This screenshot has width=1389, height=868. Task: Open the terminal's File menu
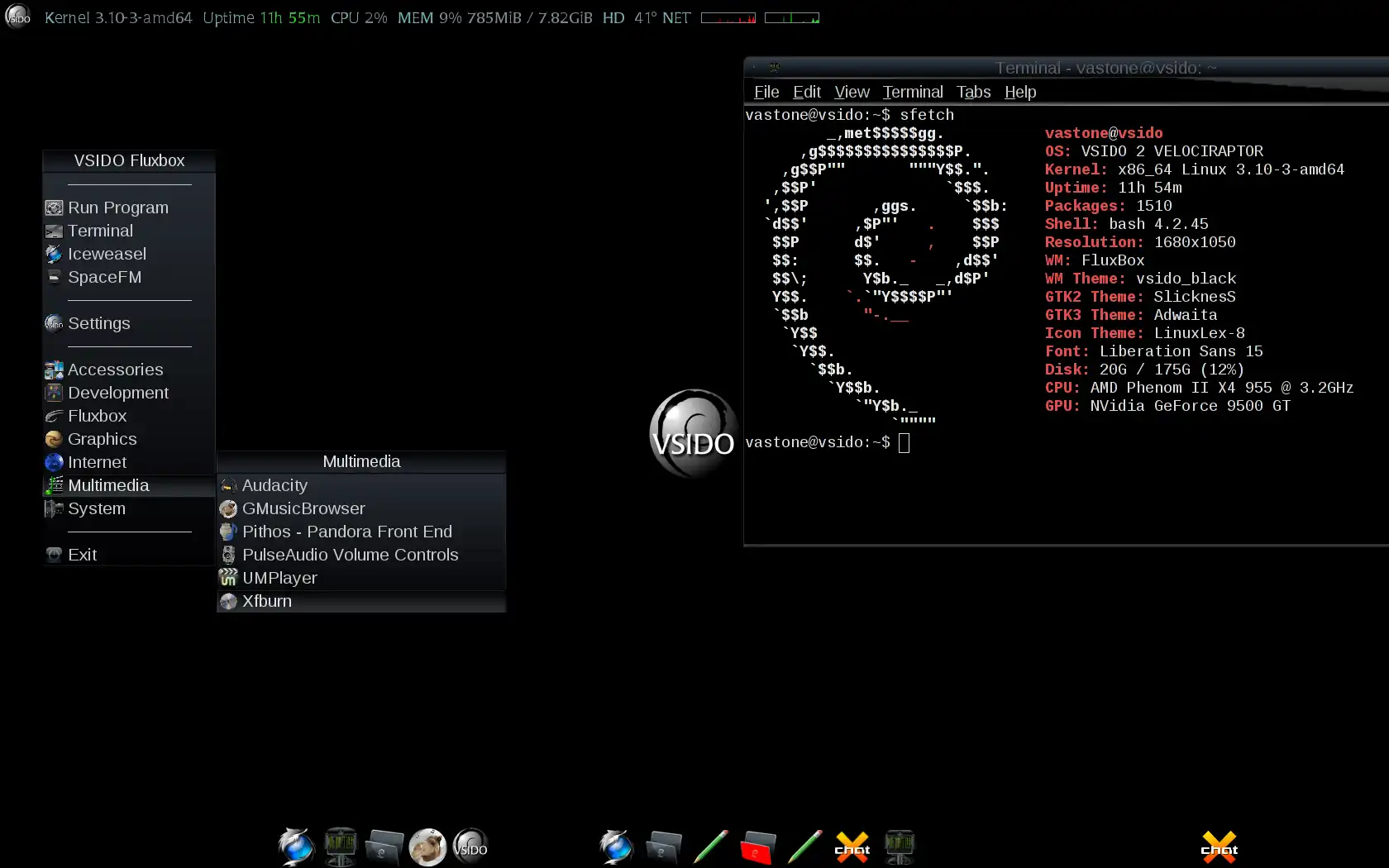(766, 92)
